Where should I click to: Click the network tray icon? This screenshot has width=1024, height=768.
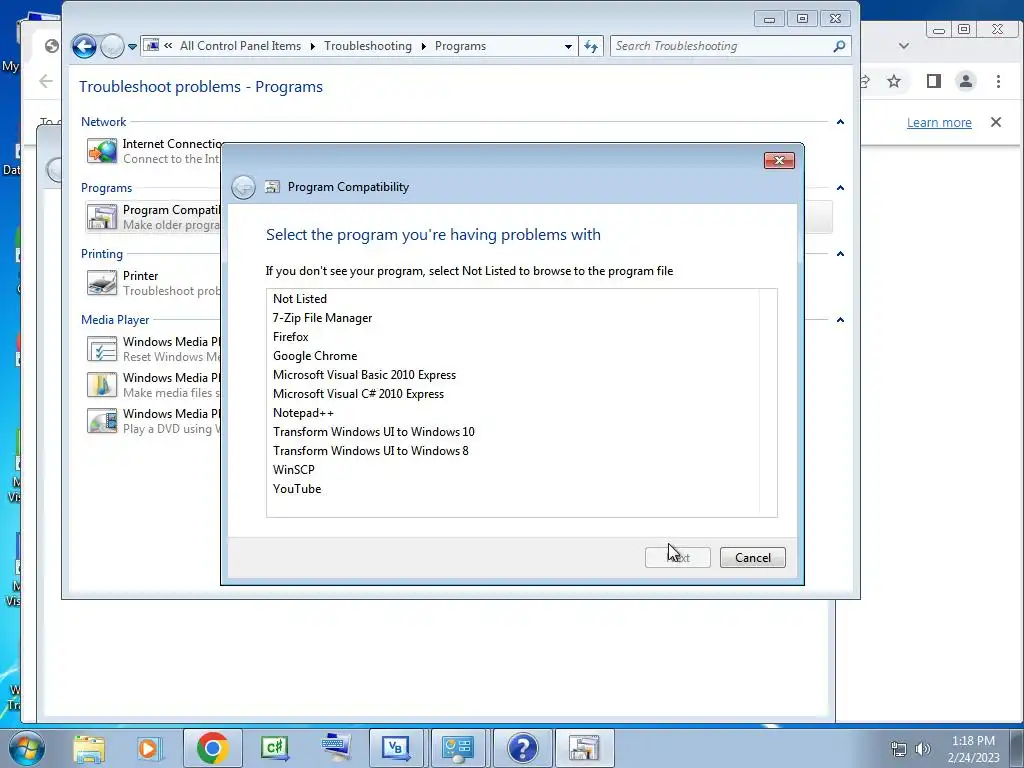(899, 750)
